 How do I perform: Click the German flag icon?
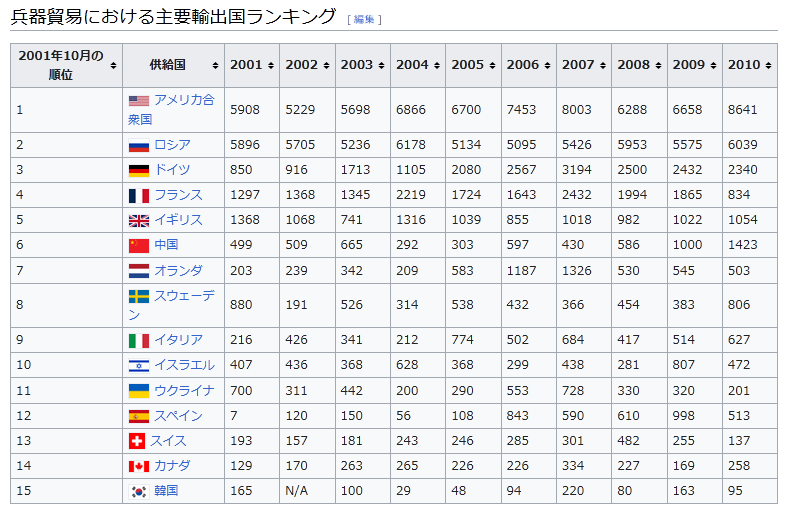click(x=138, y=170)
